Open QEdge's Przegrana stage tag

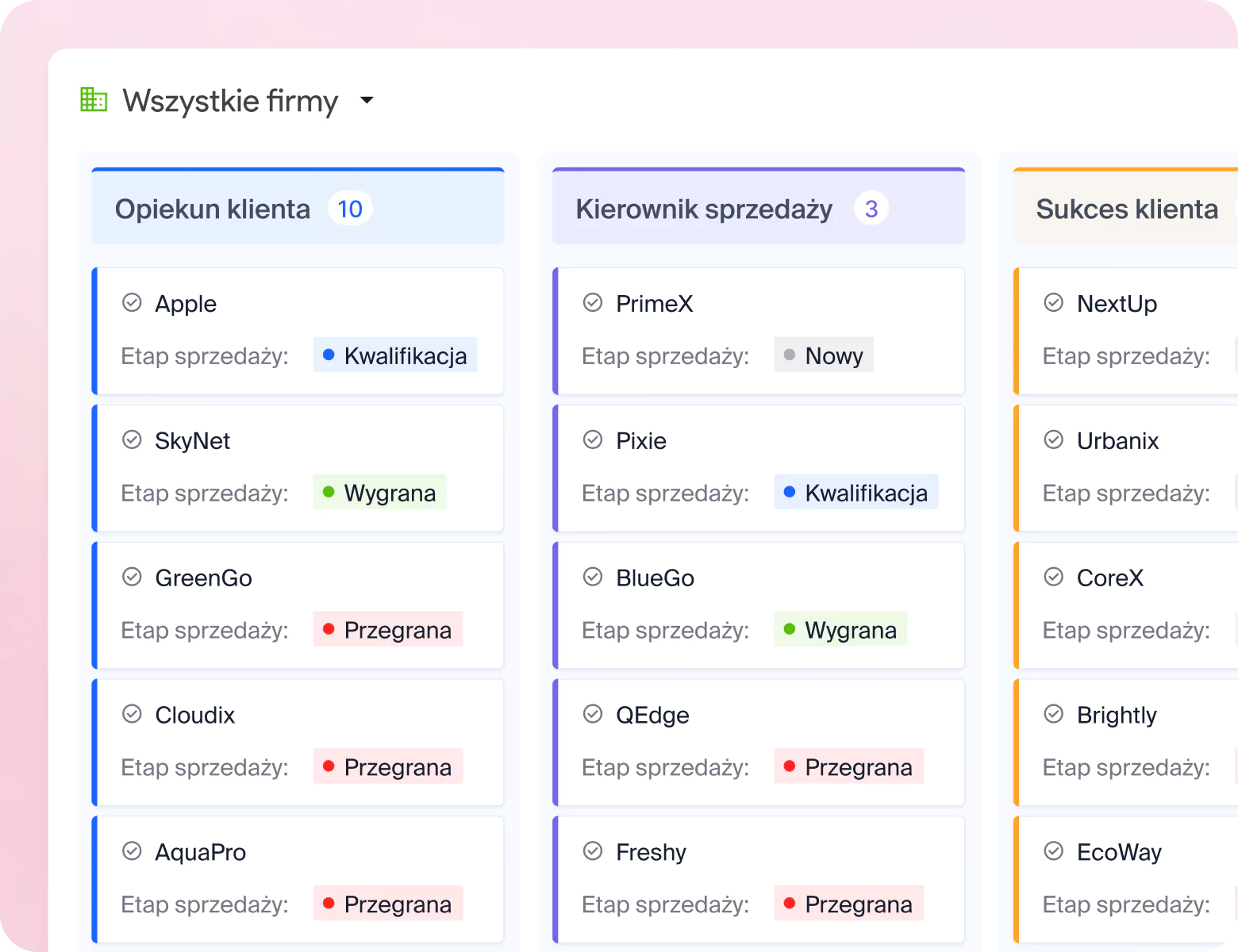click(x=849, y=767)
